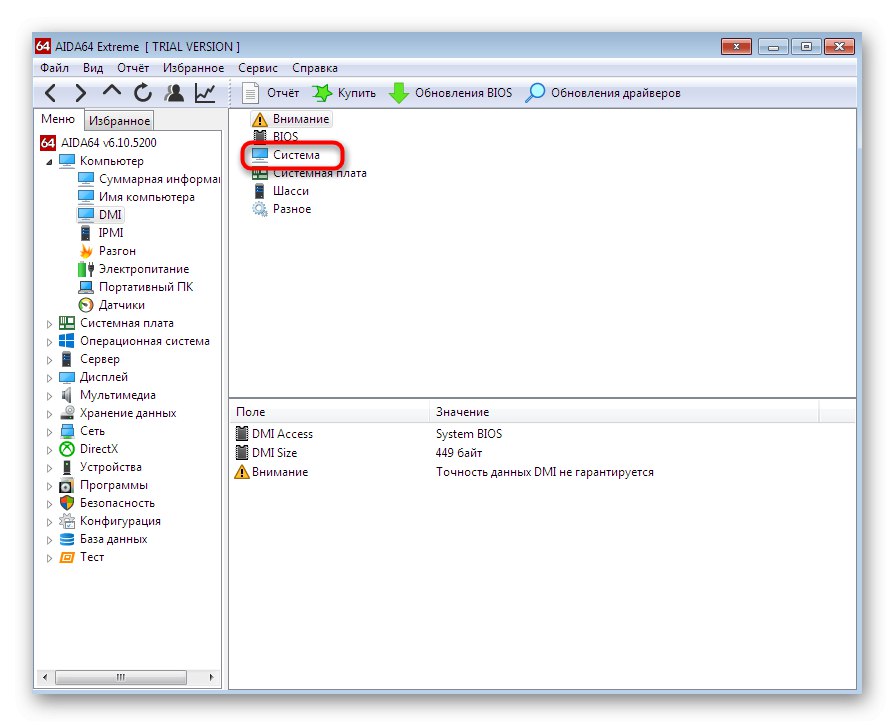Refresh with the circular arrow icon
The image size is (894, 726).
[x=143, y=92]
